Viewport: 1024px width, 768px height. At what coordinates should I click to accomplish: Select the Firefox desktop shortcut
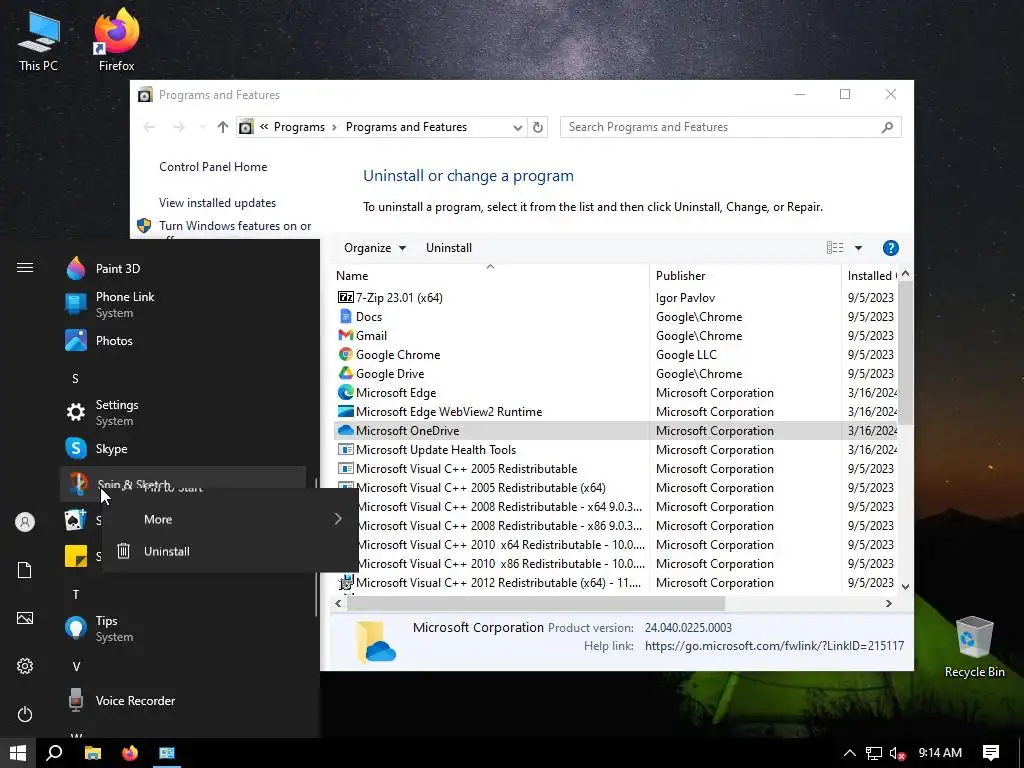coord(116,40)
